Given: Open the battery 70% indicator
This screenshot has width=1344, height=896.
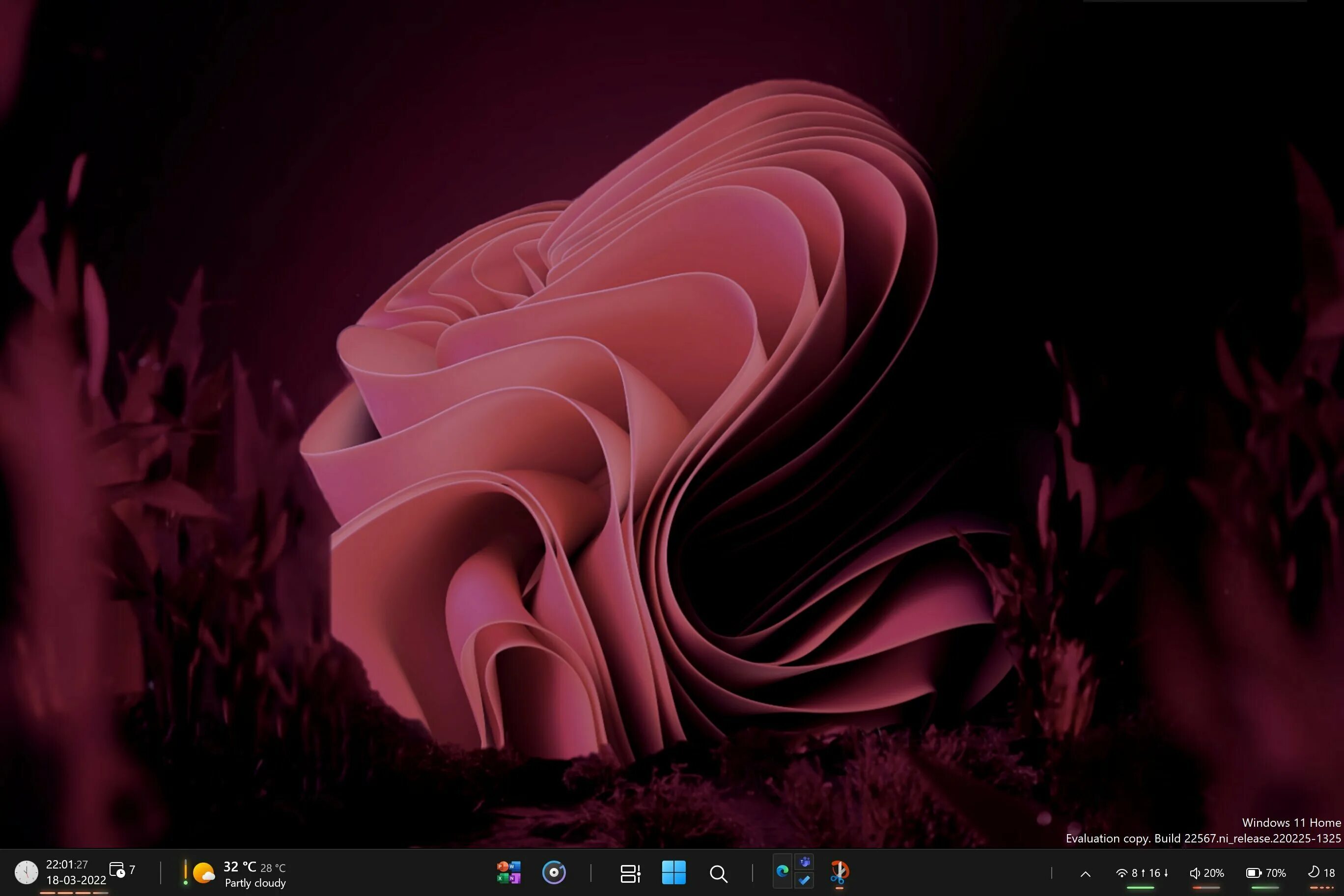Looking at the screenshot, I should point(1266,873).
